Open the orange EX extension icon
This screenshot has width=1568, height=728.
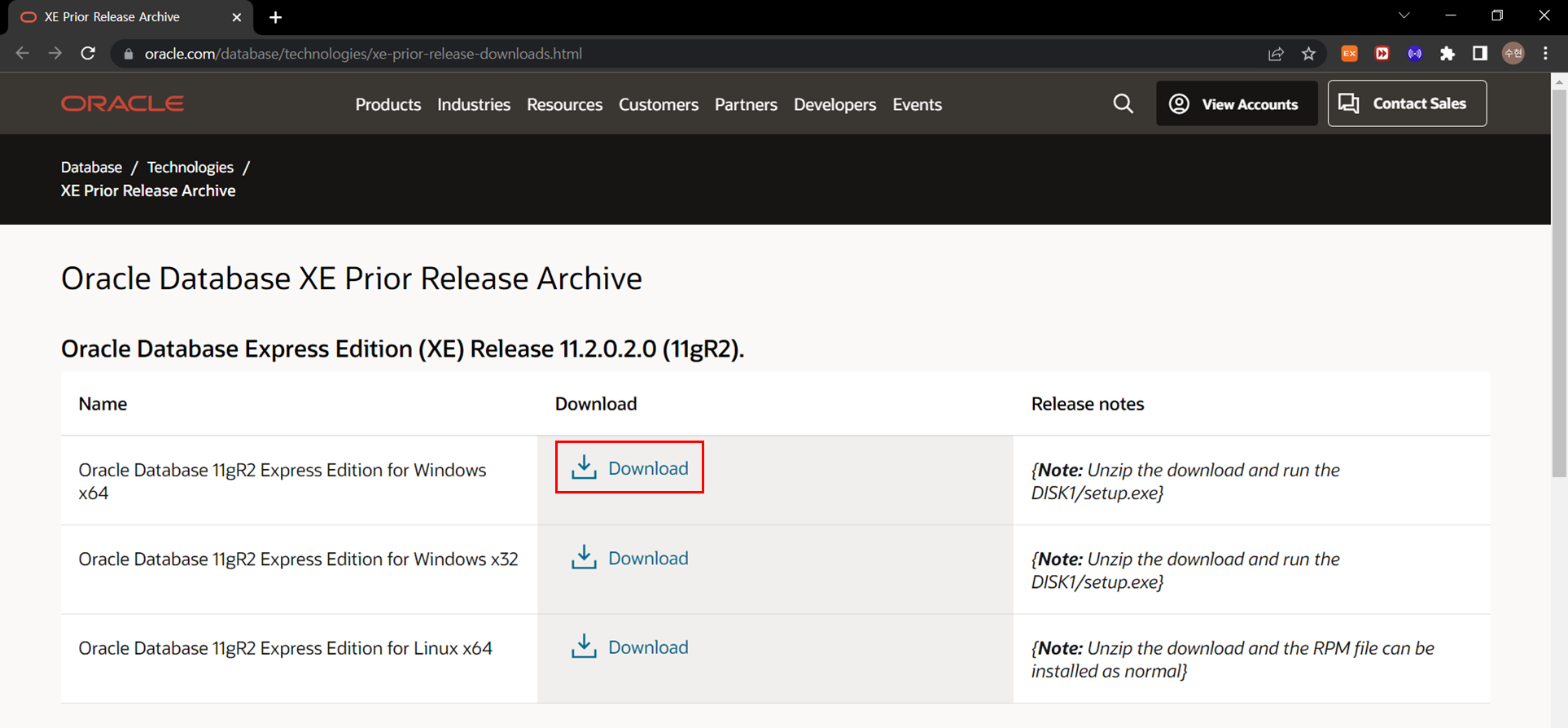(1349, 54)
